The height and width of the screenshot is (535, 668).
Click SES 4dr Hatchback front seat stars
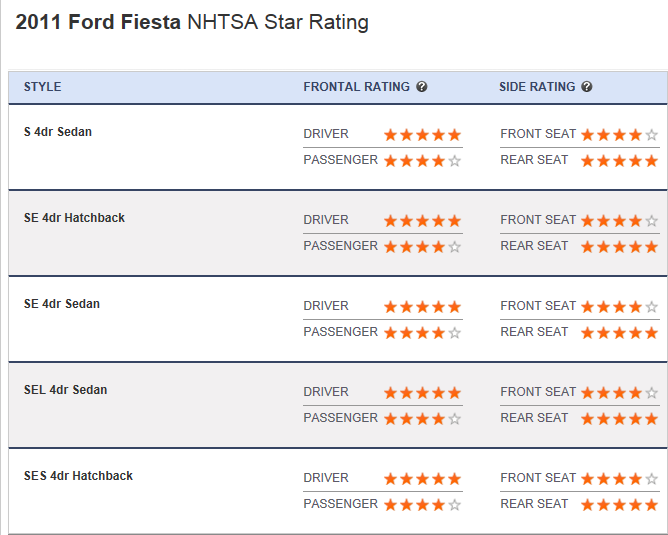(619, 478)
